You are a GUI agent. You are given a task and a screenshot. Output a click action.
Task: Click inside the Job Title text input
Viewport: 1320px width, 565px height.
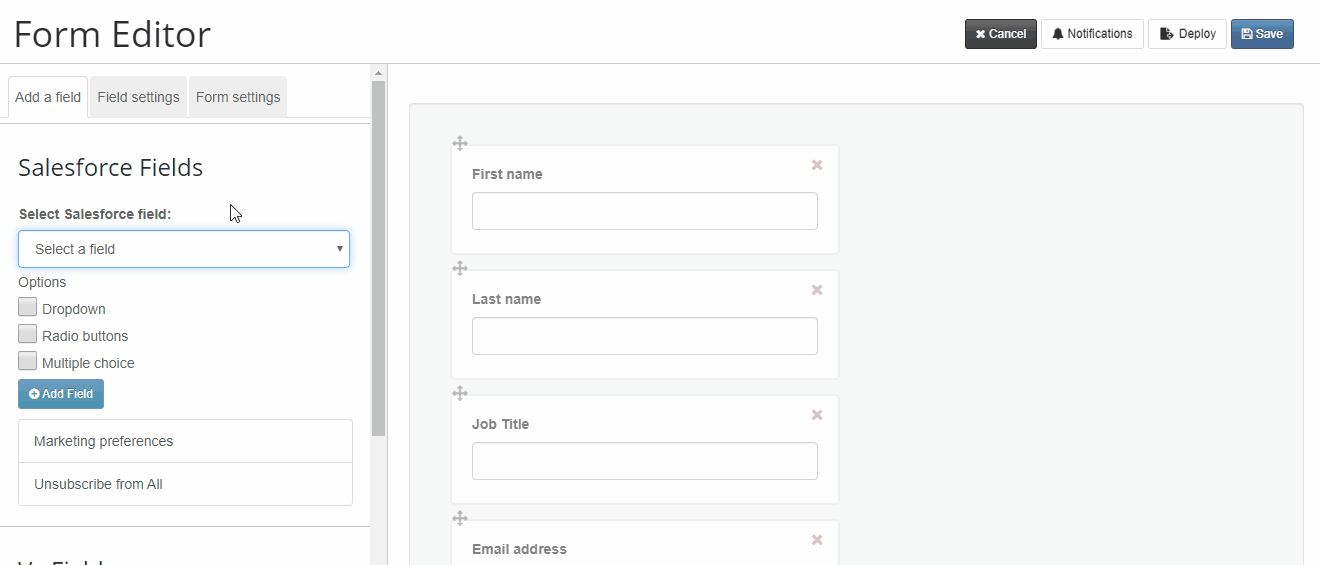click(645, 461)
